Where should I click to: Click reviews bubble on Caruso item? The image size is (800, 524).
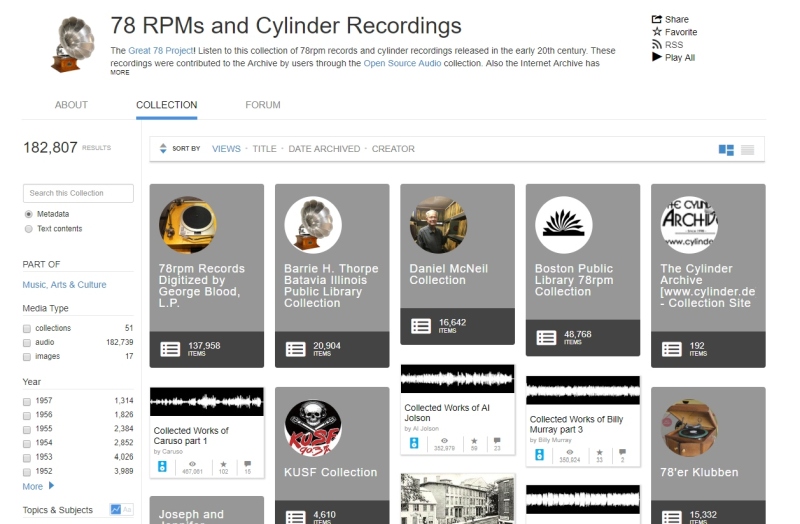(x=247, y=464)
